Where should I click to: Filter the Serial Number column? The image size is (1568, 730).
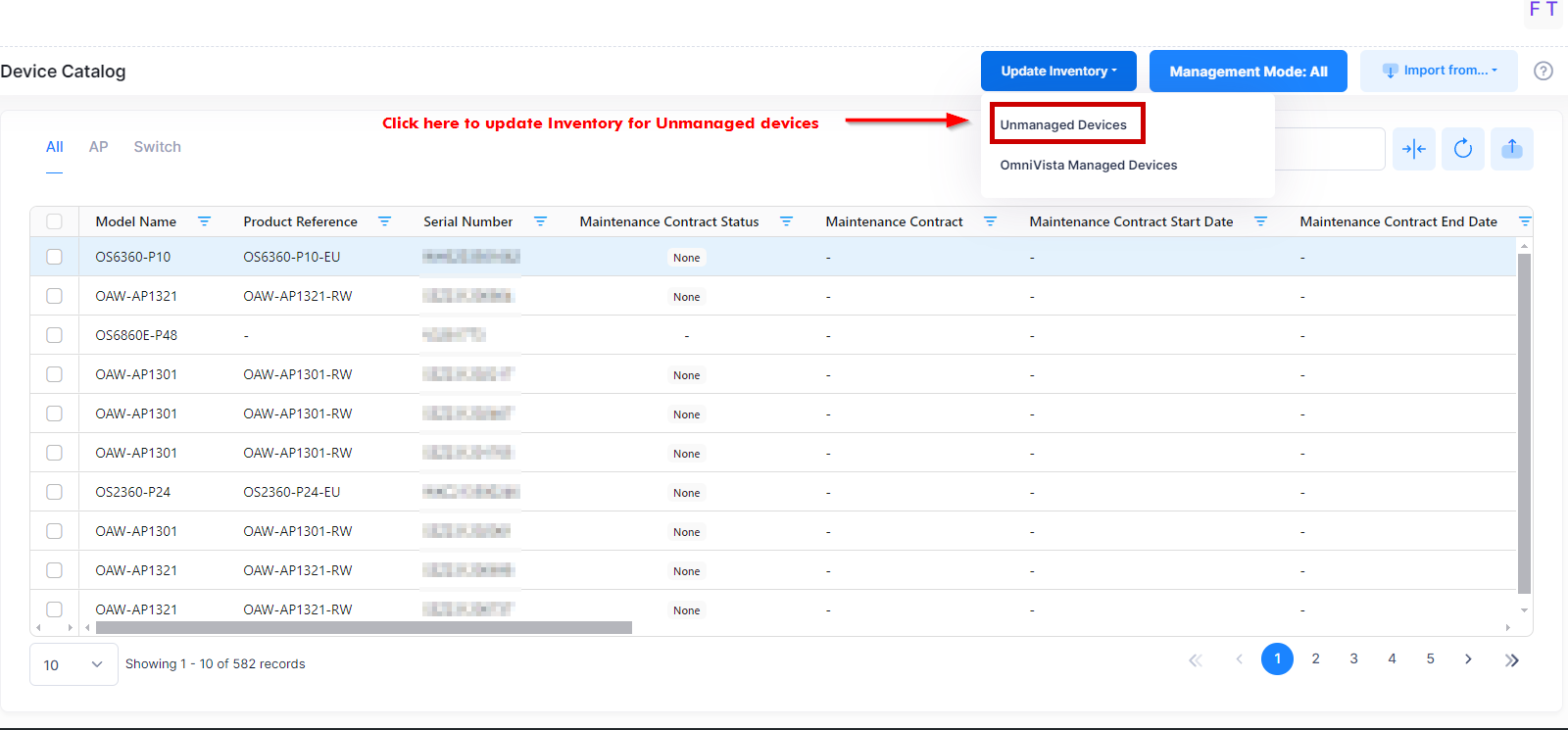pyautogui.click(x=540, y=221)
